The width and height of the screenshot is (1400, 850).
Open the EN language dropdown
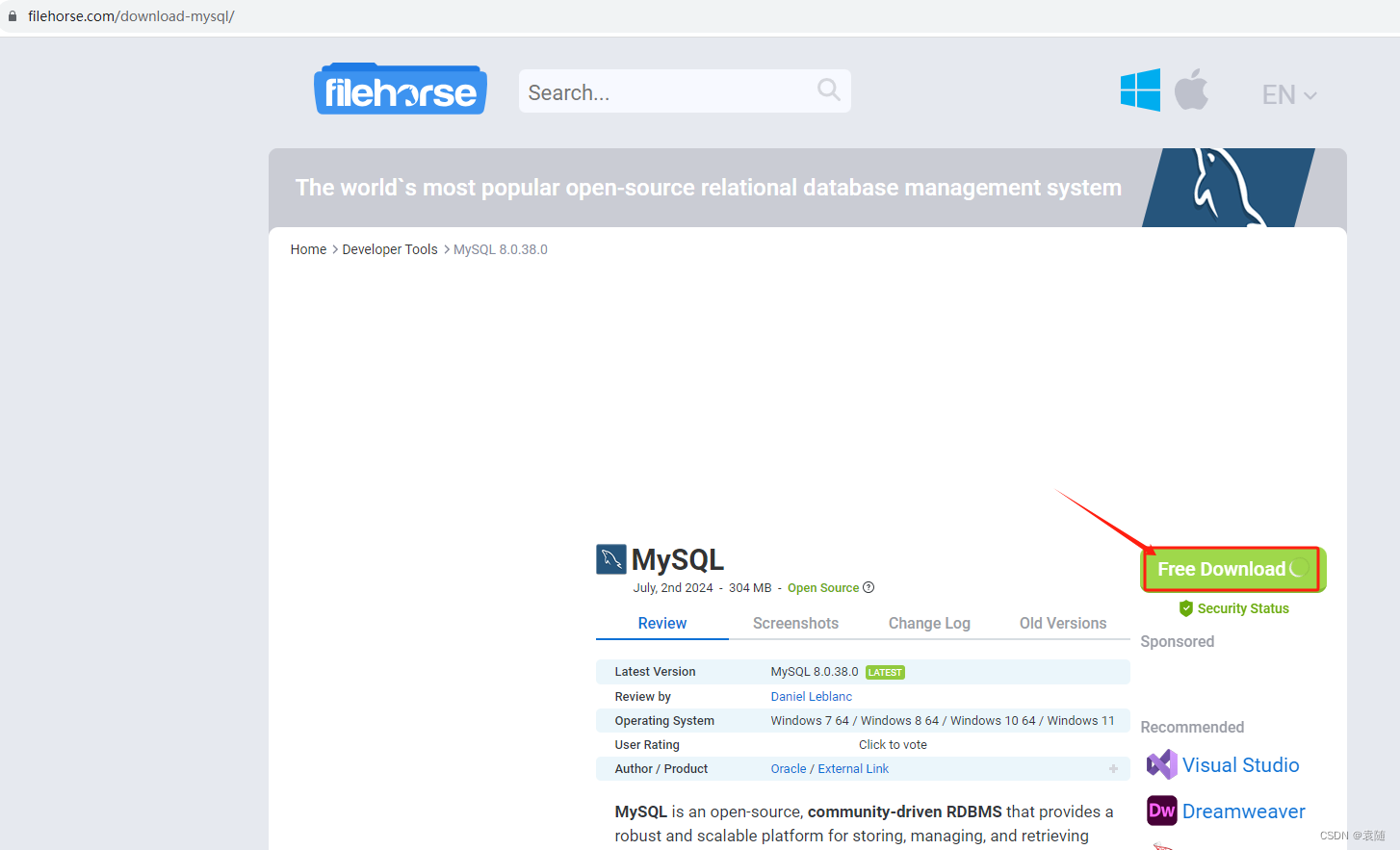click(1289, 94)
